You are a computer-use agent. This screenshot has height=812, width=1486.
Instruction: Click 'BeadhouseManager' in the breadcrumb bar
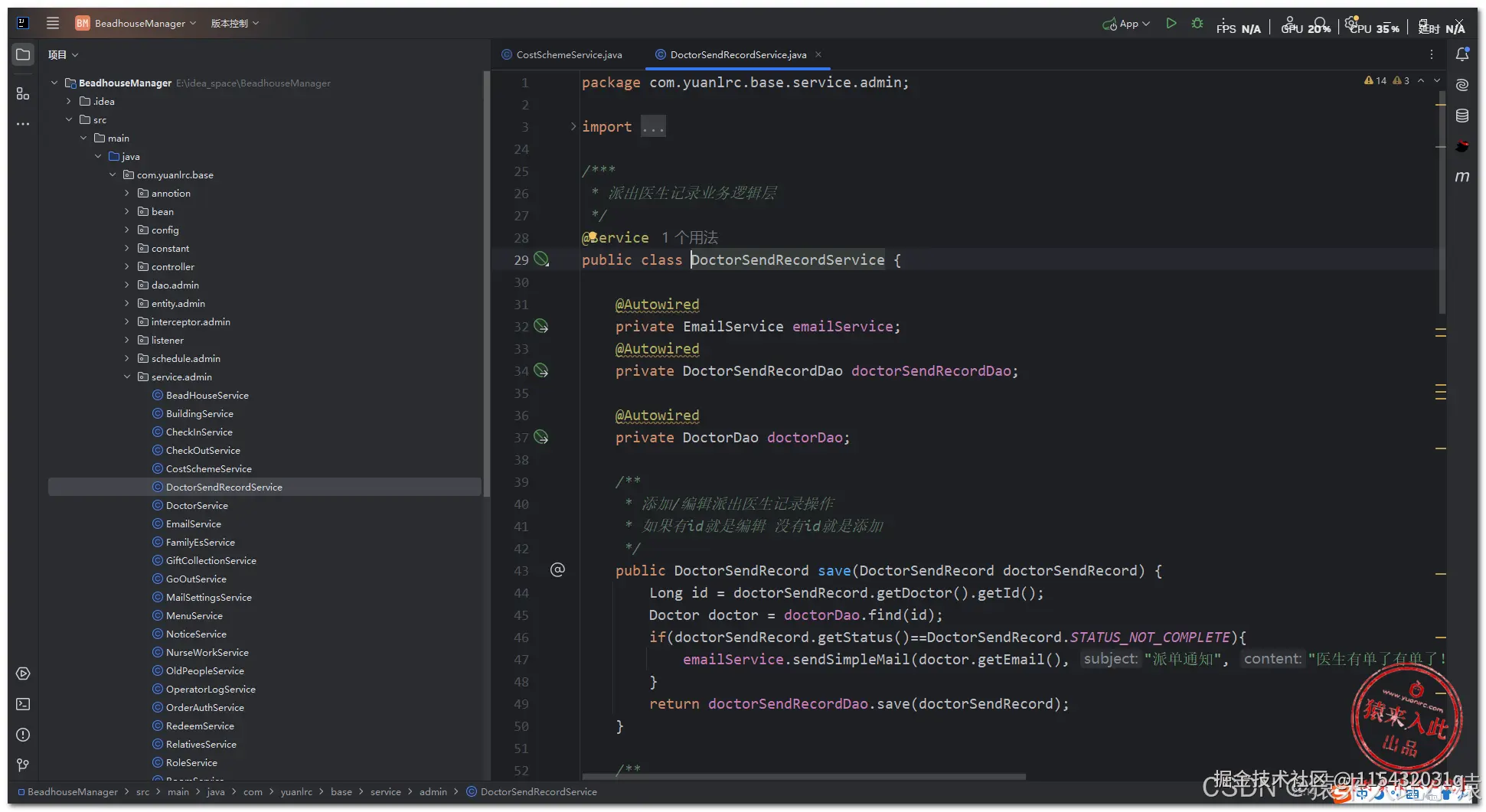73,792
